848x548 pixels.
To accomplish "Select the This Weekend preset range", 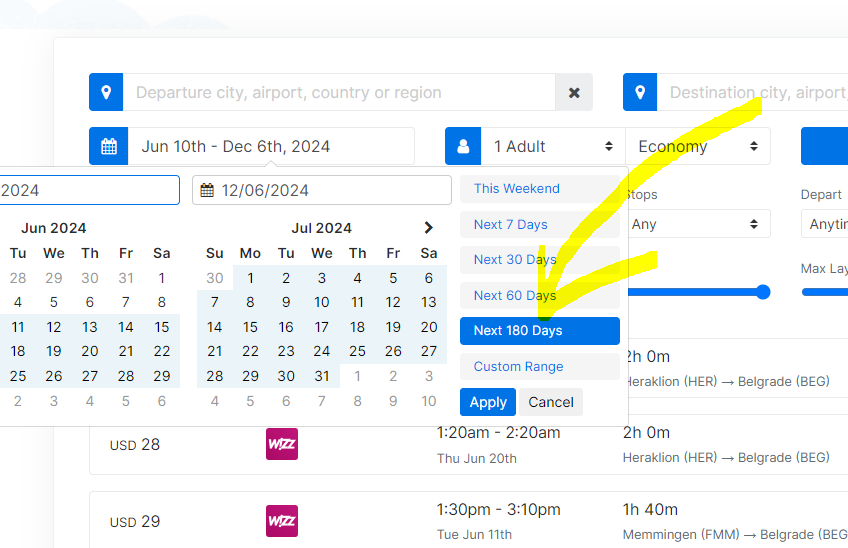I will pos(540,189).
